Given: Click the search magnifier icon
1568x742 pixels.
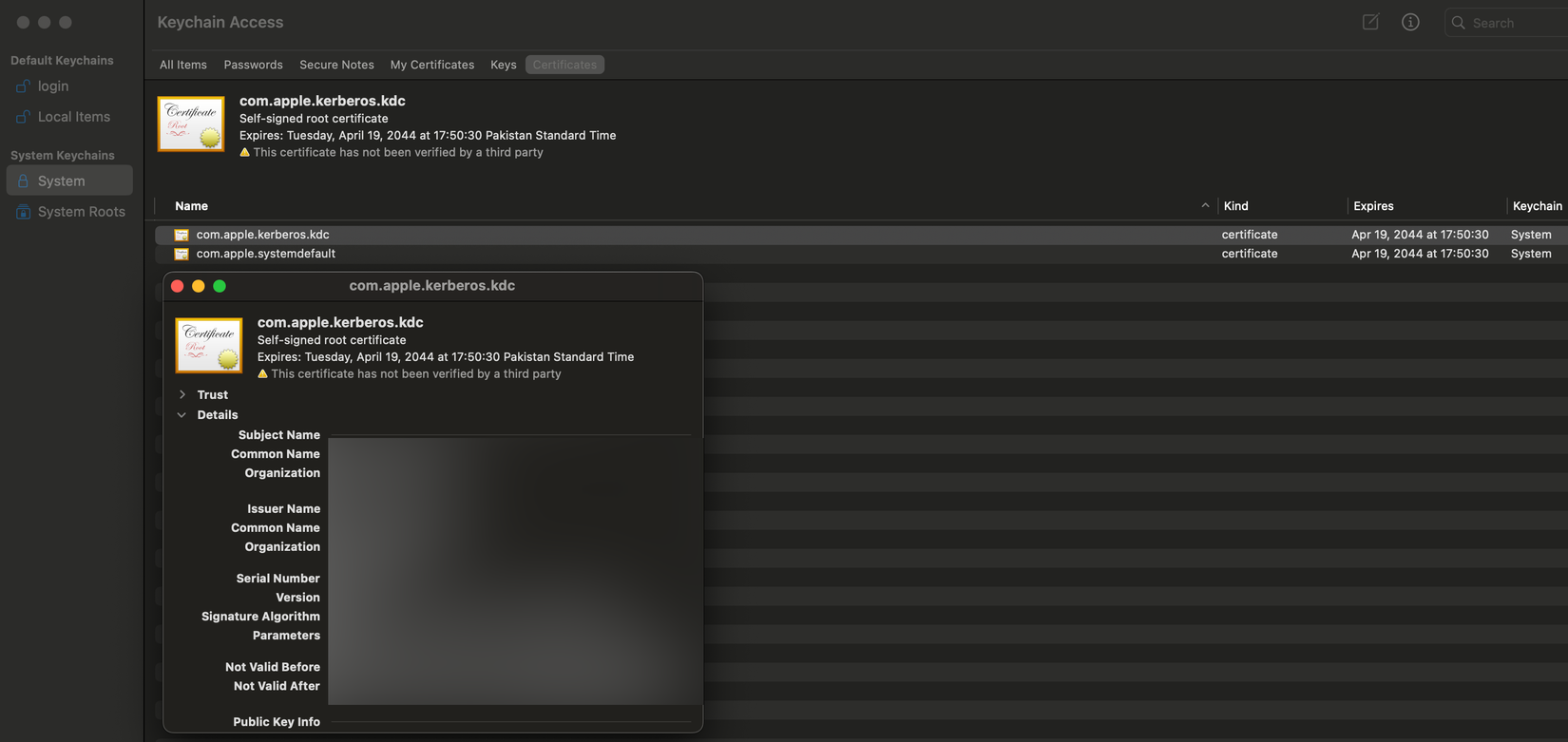Looking at the screenshot, I should tap(1458, 23).
